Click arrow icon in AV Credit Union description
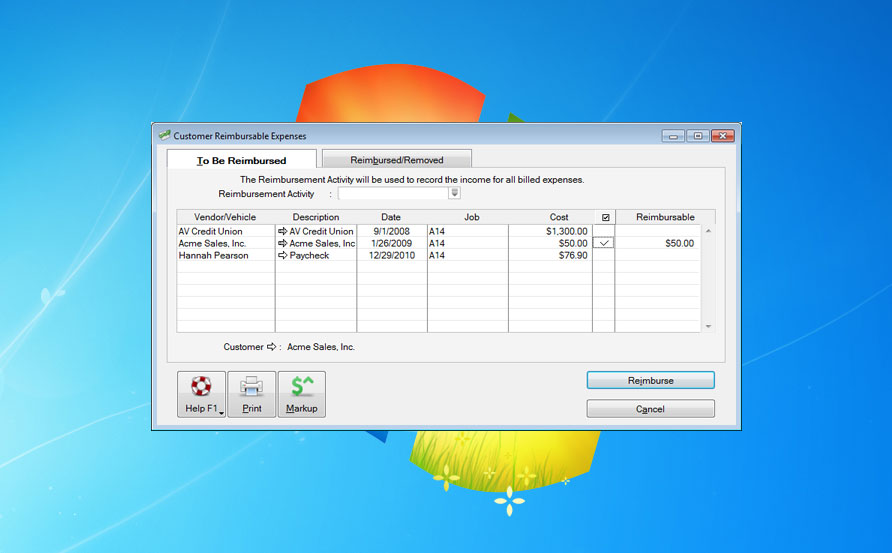 pos(282,231)
